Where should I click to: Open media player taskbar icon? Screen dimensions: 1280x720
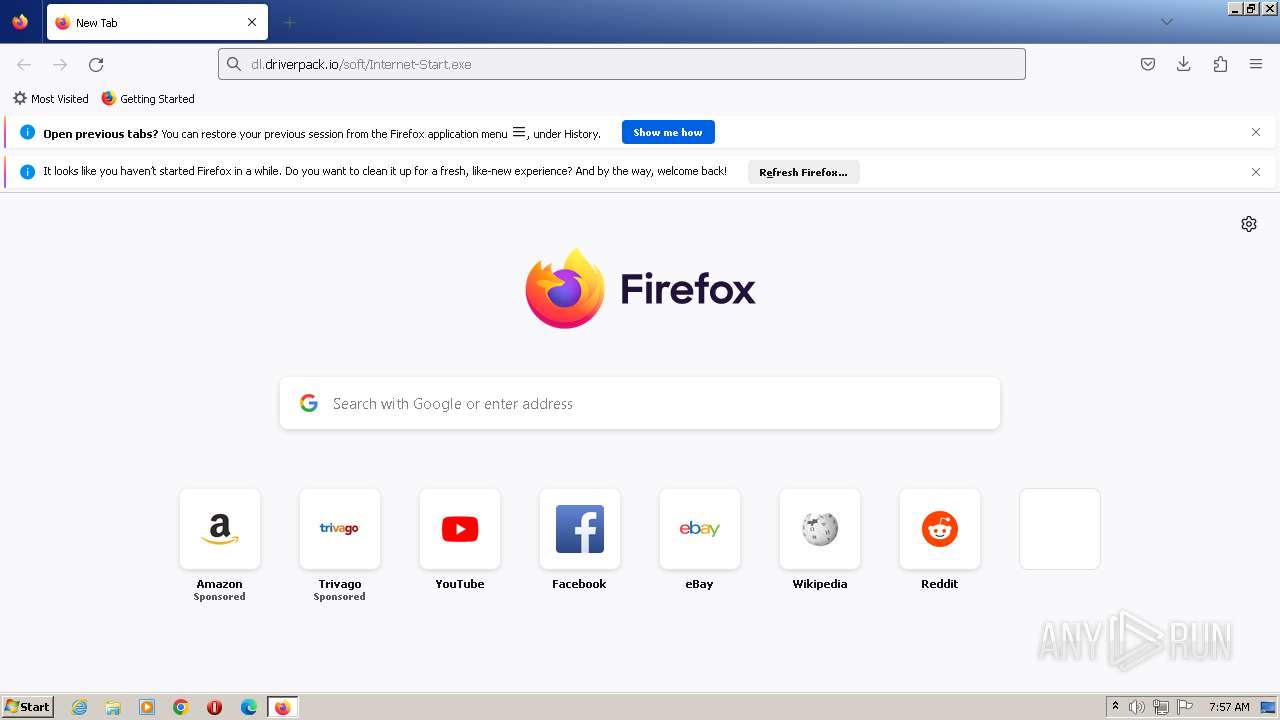pos(147,707)
